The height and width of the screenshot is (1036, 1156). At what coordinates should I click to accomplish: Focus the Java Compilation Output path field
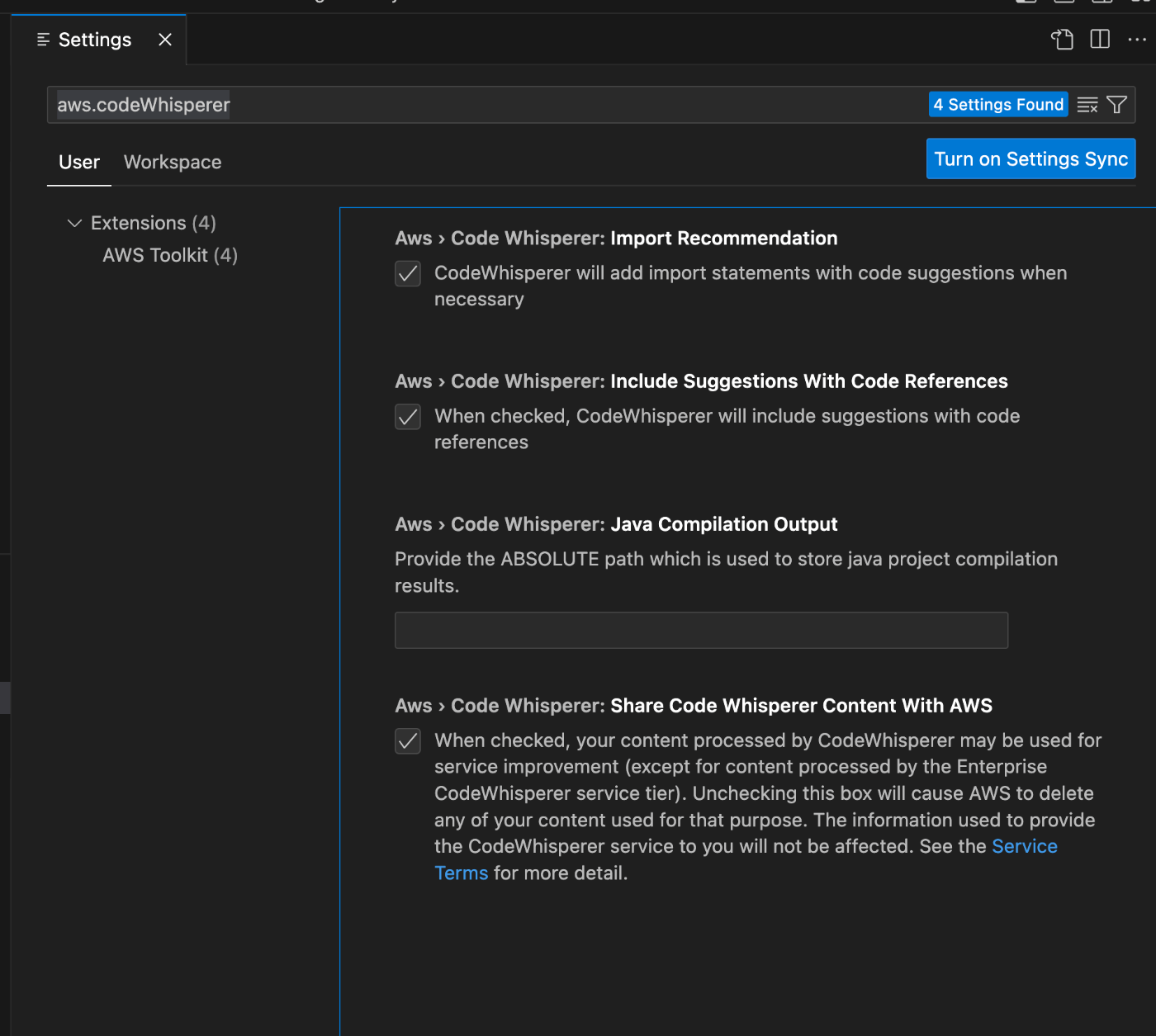701,630
